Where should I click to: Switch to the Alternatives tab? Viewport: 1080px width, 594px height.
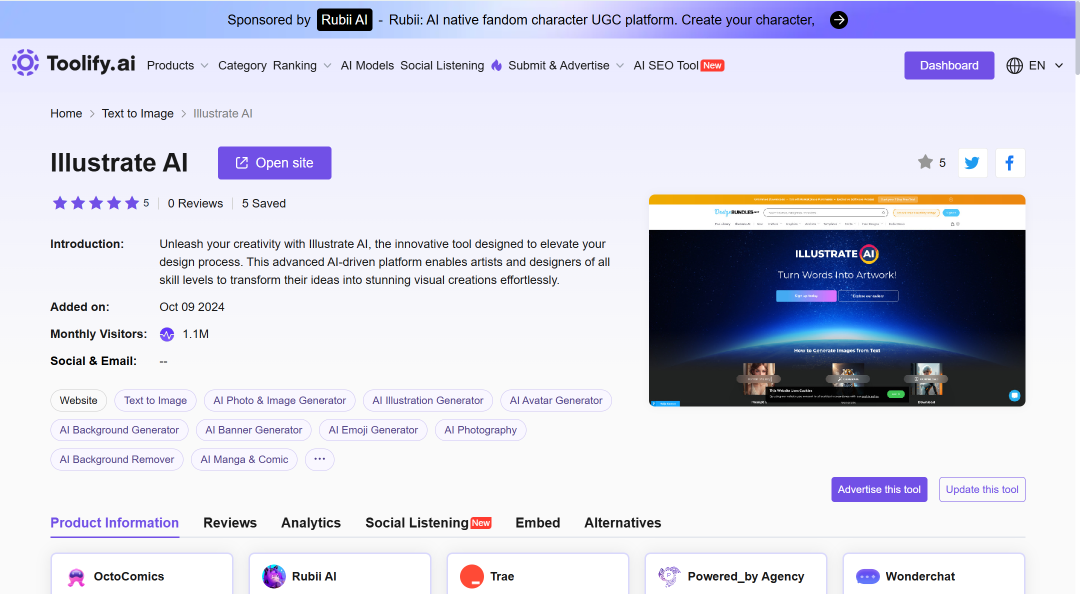(x=623, y=523)
